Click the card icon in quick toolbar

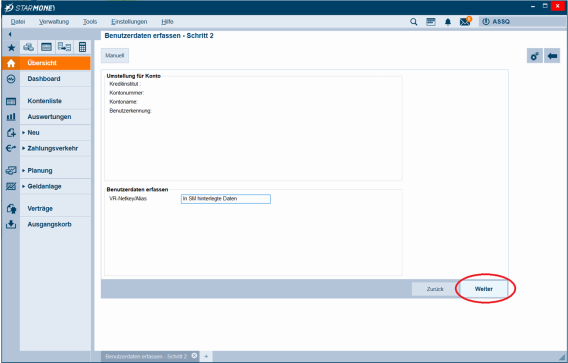46,47
